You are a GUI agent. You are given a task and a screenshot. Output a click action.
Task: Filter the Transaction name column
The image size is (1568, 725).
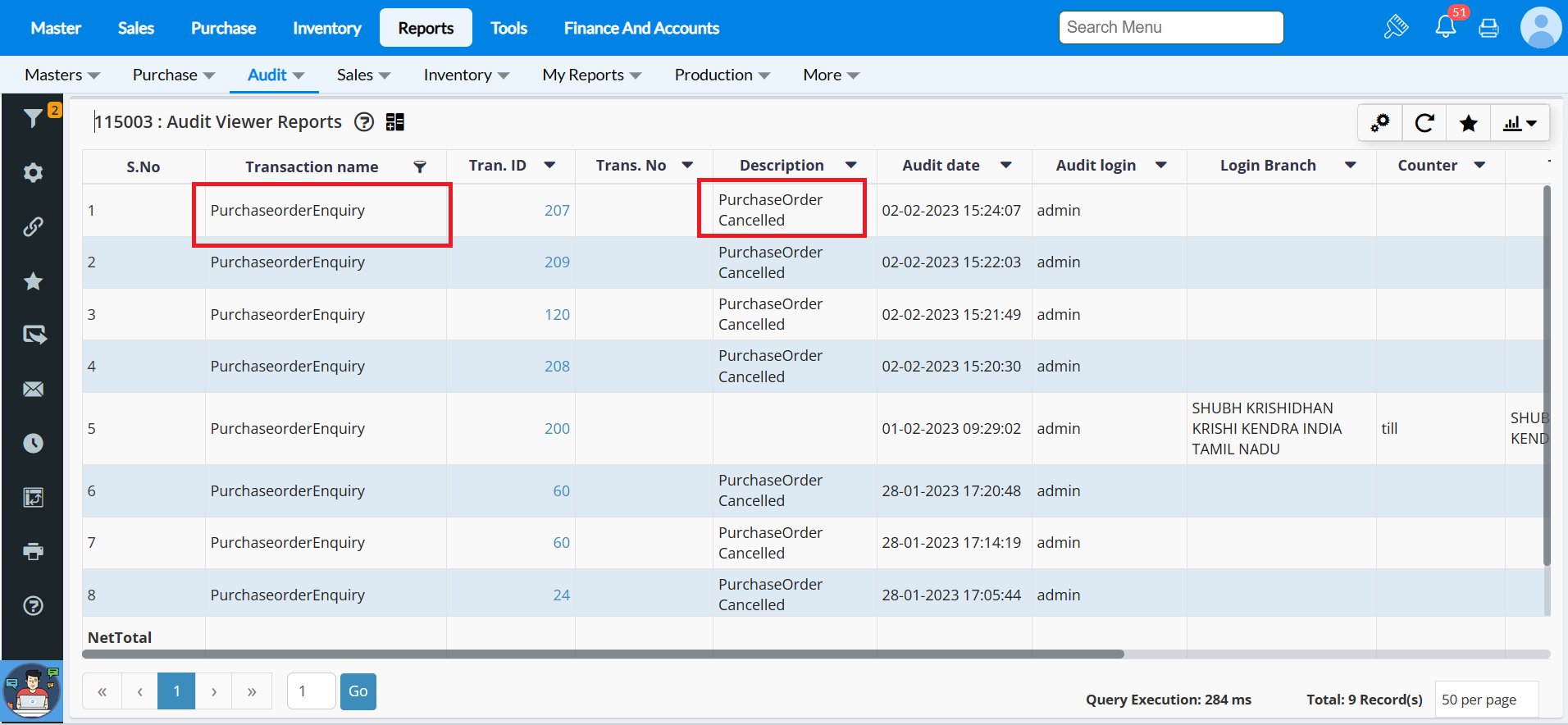[420, 166]
